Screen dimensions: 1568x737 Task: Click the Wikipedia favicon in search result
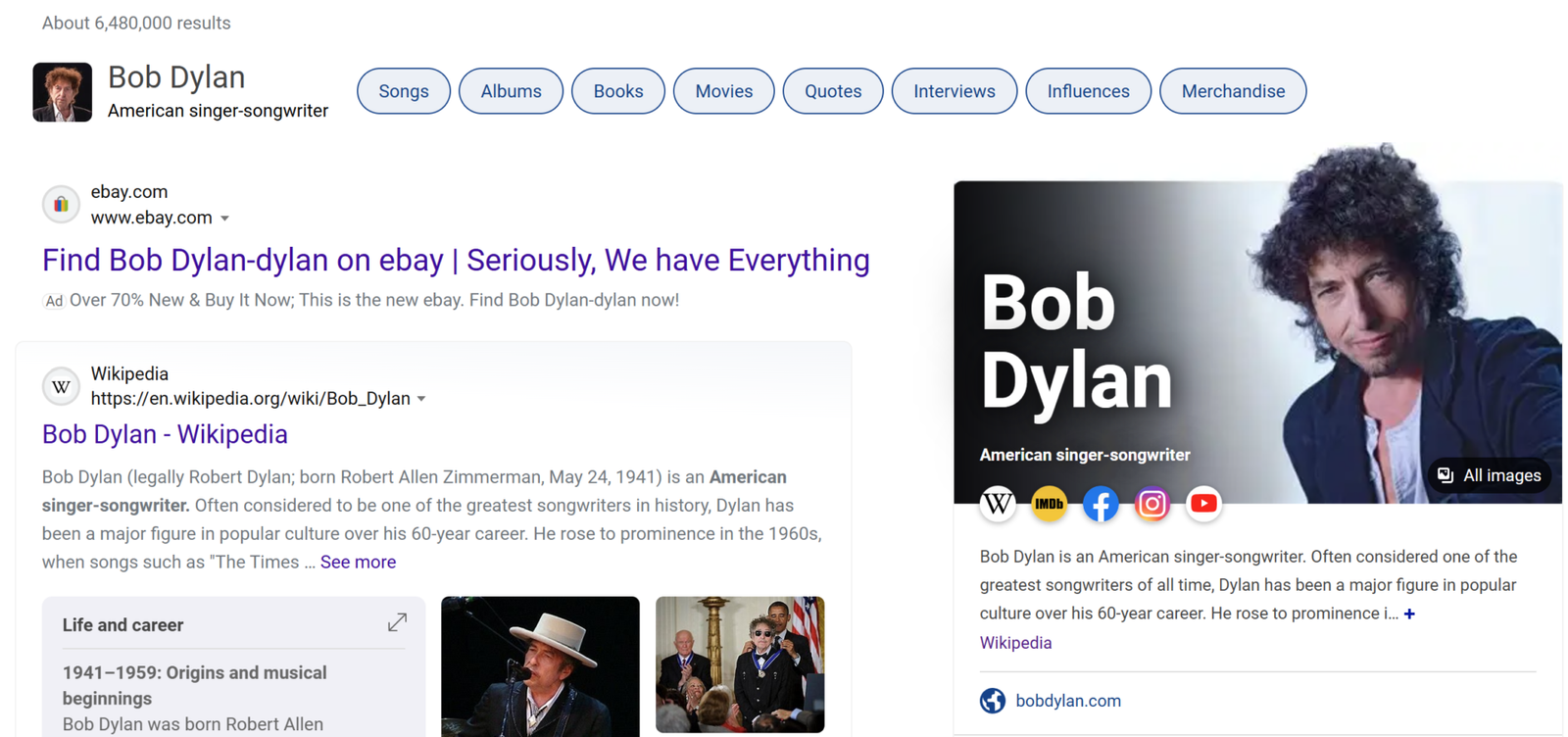click(61, 386)
